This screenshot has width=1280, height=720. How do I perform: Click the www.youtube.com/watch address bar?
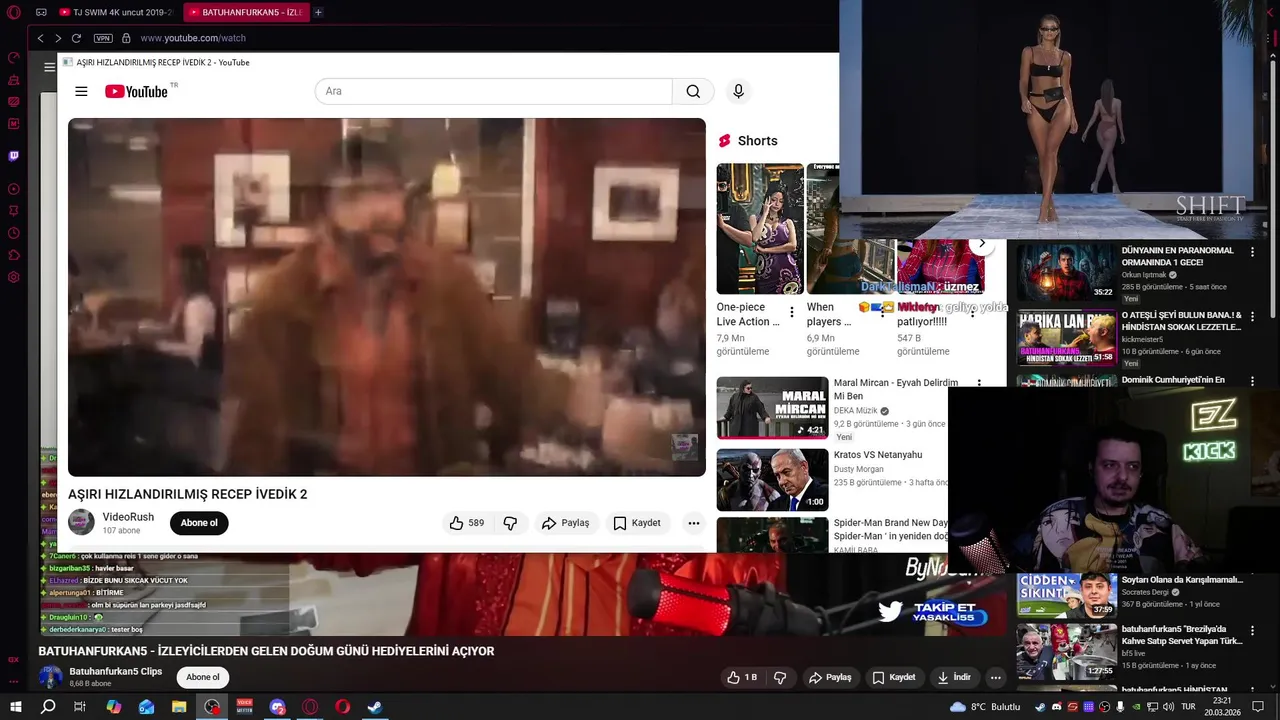tap(193, 38)
